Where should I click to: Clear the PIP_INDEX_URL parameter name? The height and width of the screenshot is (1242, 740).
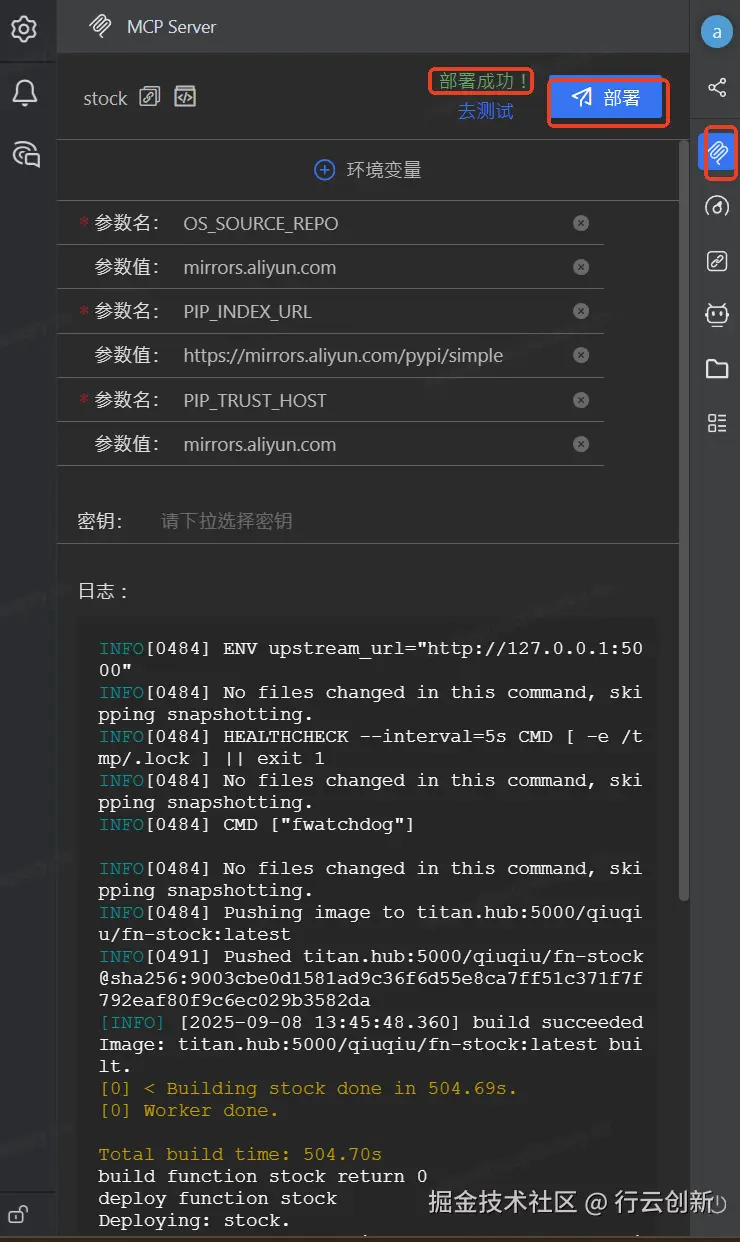pos(581,312)
